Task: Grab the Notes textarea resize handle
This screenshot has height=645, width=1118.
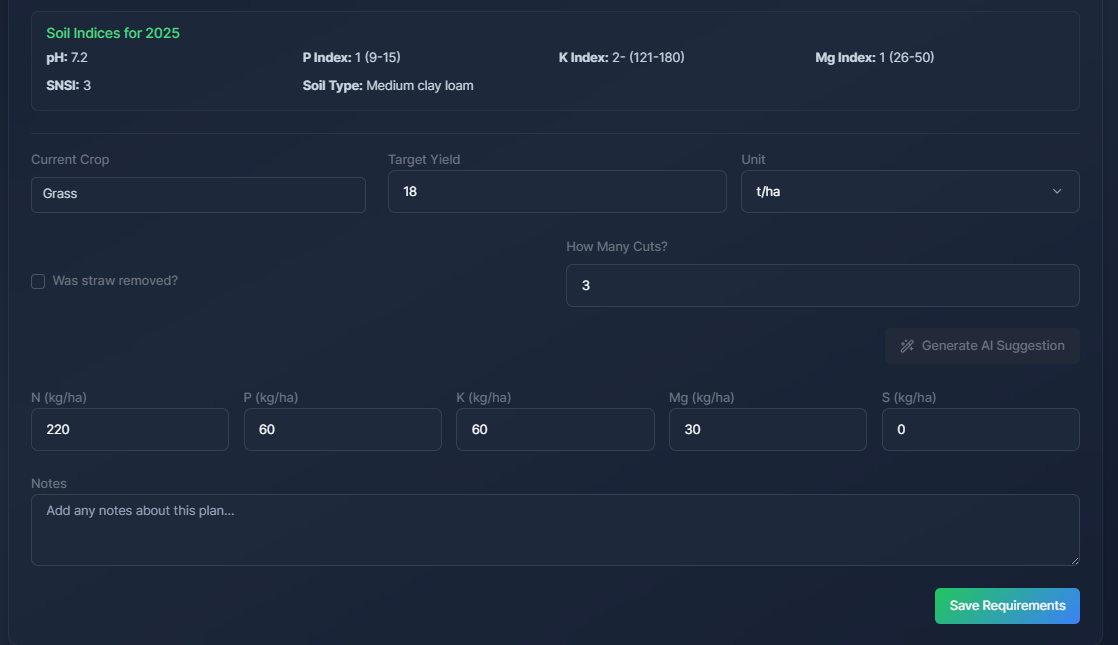Action: (1074, 560)
